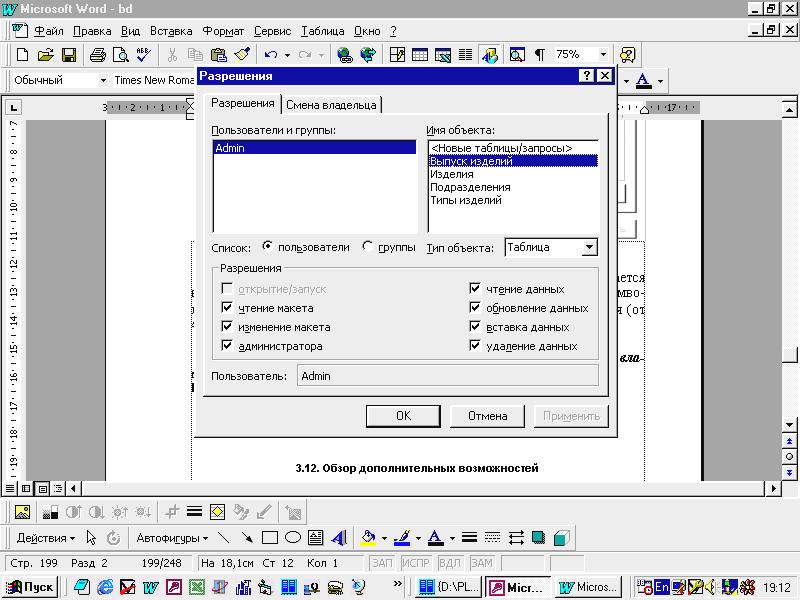Open the zoom 75% dropdown
This screenshot has height=600, width=800.
pos(603,55)
